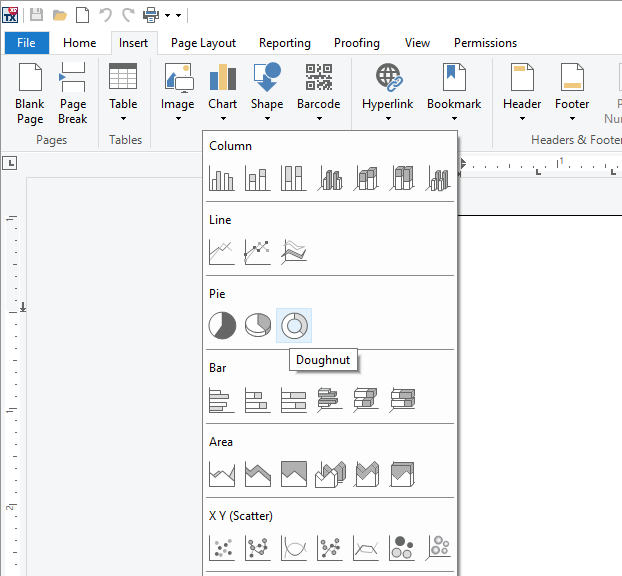Viewport: 622px width, 576px height.
Task: Insert a 3D clustered column chart
Action: 330,178
